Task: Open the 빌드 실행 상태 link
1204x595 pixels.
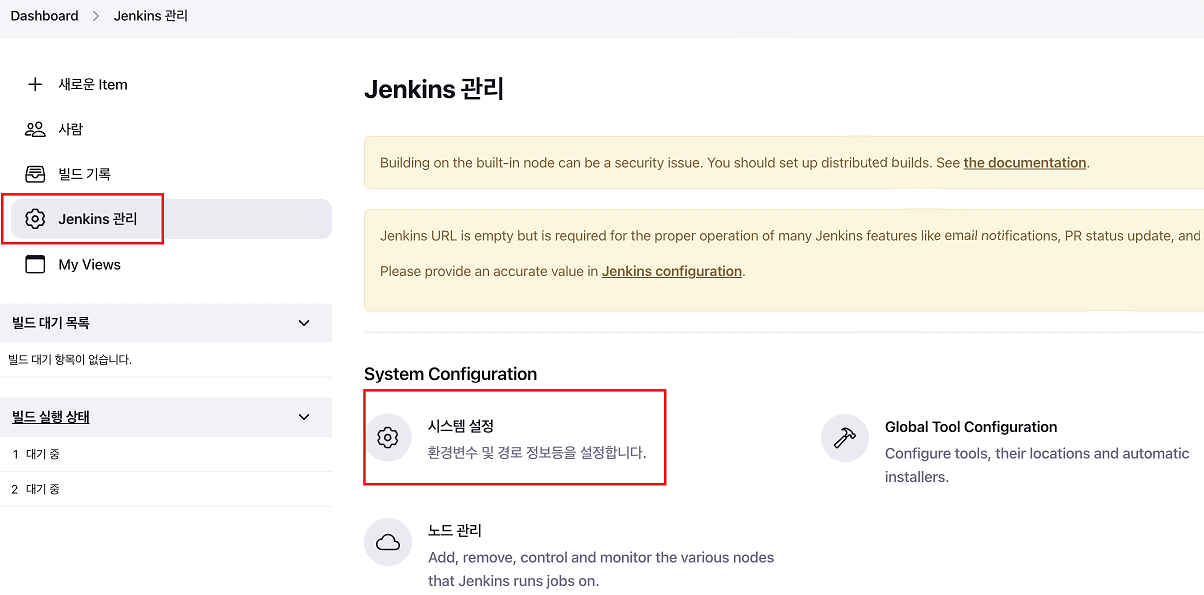Action: pyautogui.click(x=51, y=416)
